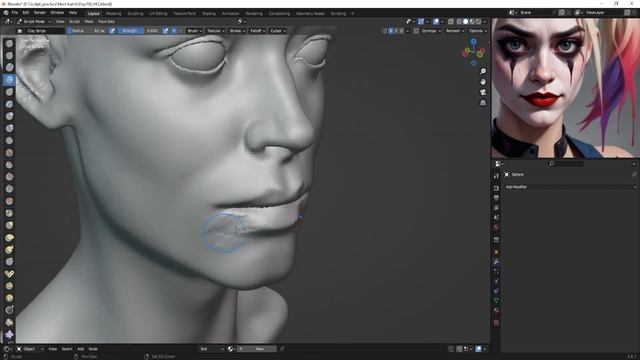Open the Particles properties tab icon
The image size is (640, 360).
(496, 271)
